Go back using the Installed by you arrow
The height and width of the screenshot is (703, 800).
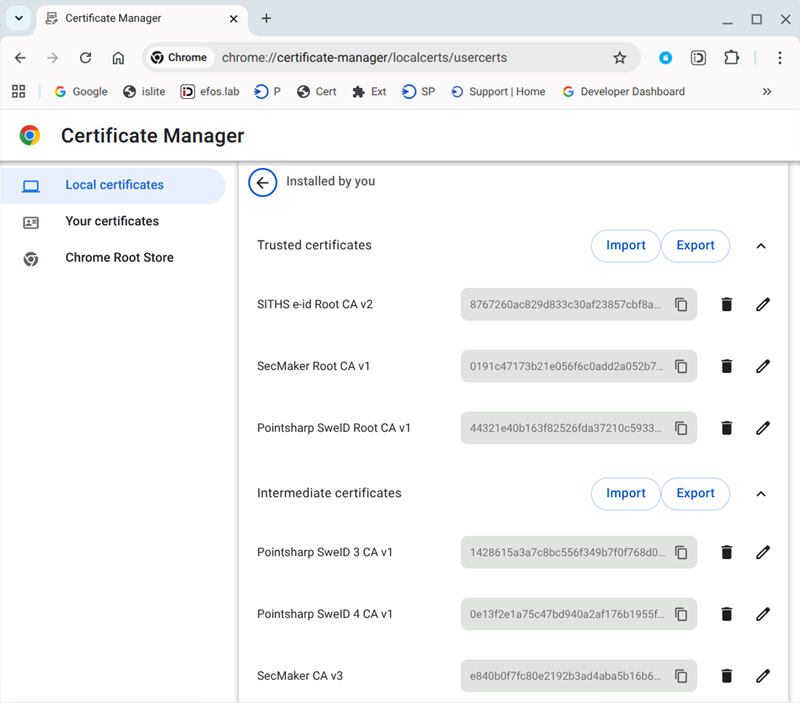point(263,182)
